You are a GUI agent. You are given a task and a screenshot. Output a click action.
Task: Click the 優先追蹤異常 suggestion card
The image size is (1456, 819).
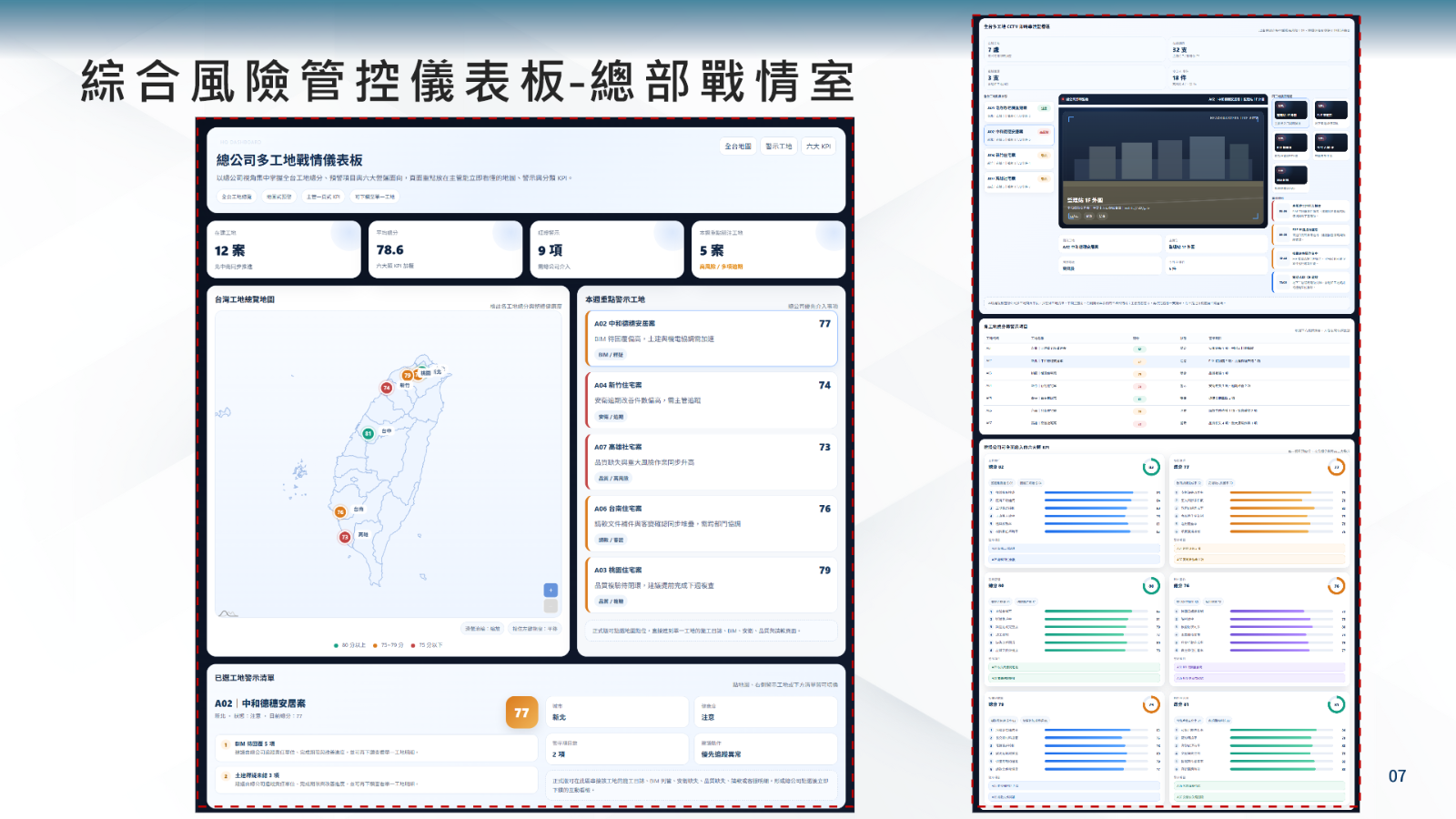(x=766, y=750)
